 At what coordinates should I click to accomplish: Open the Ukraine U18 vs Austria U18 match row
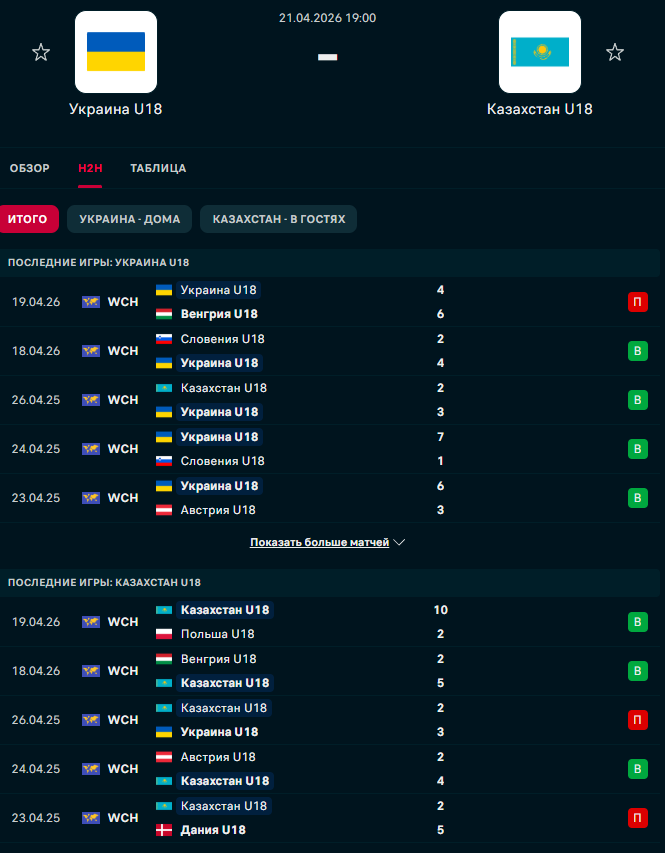330,498
